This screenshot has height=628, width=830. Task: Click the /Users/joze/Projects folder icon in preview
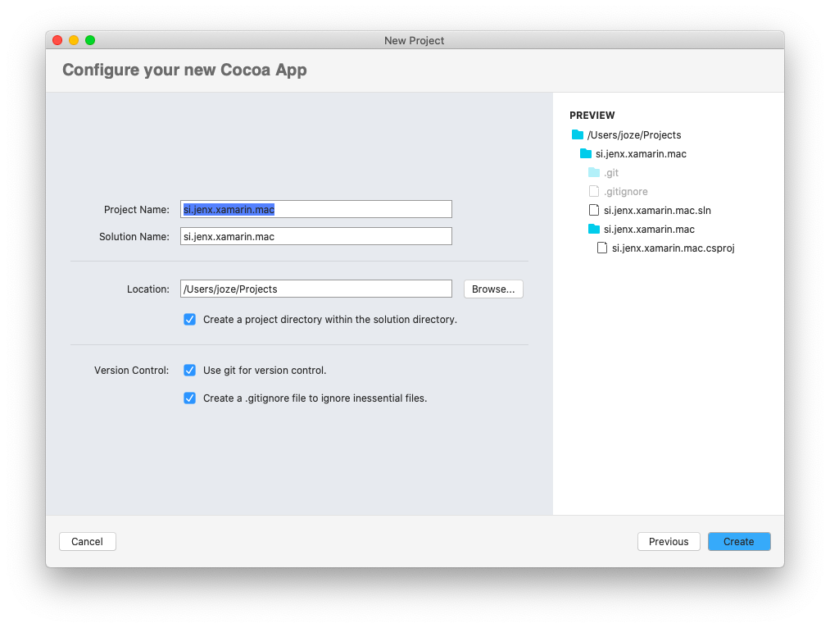pos(577,134)
